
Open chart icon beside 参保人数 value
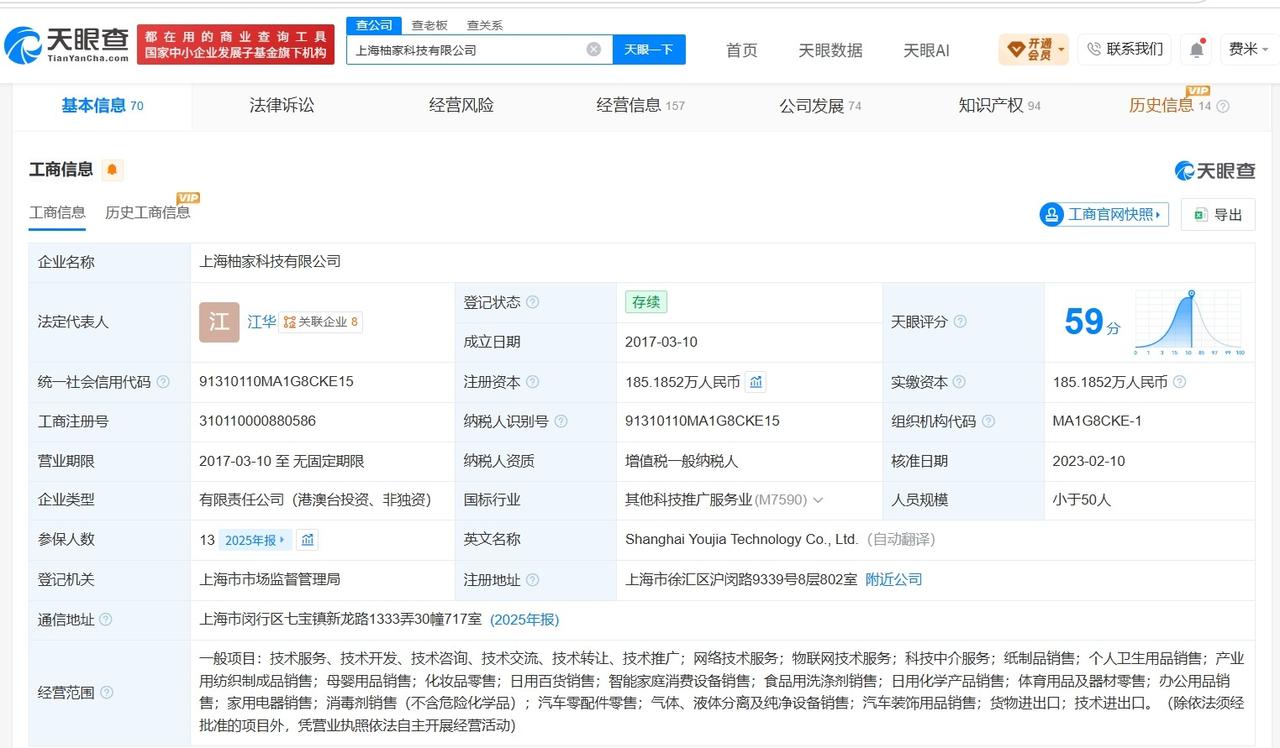308,540
